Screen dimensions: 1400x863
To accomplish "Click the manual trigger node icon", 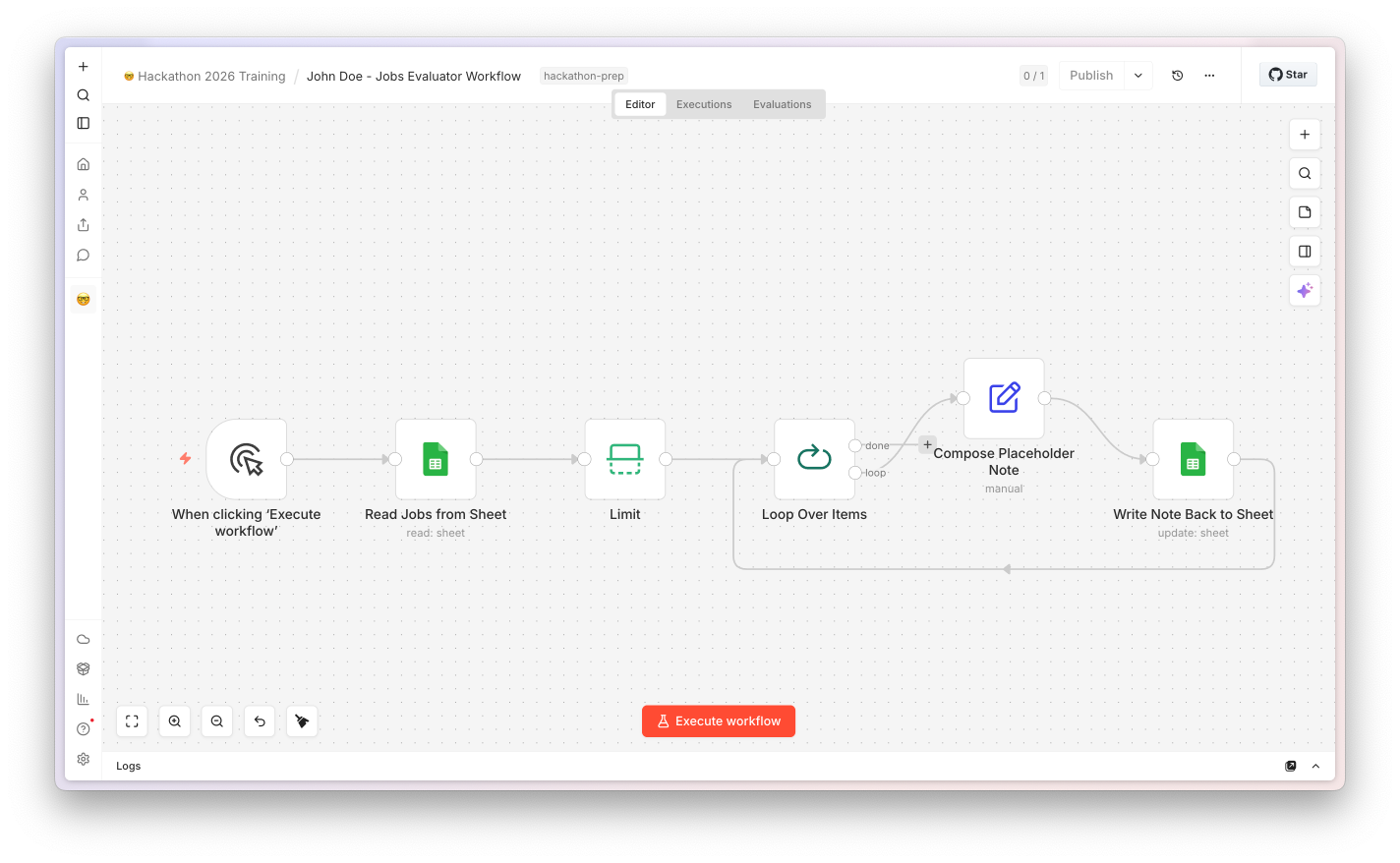I will click(247, 459).
